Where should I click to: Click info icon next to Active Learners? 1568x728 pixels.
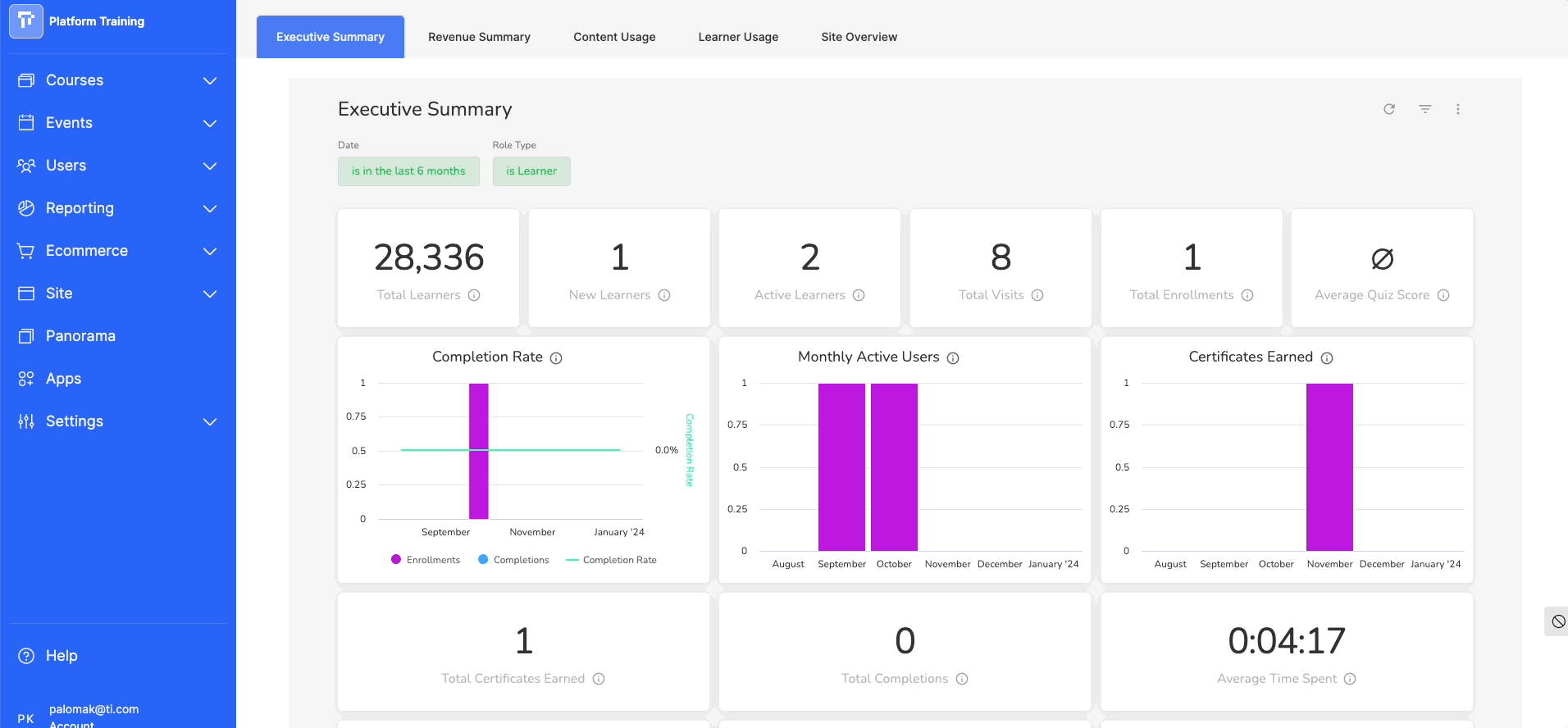coord(859,295)
